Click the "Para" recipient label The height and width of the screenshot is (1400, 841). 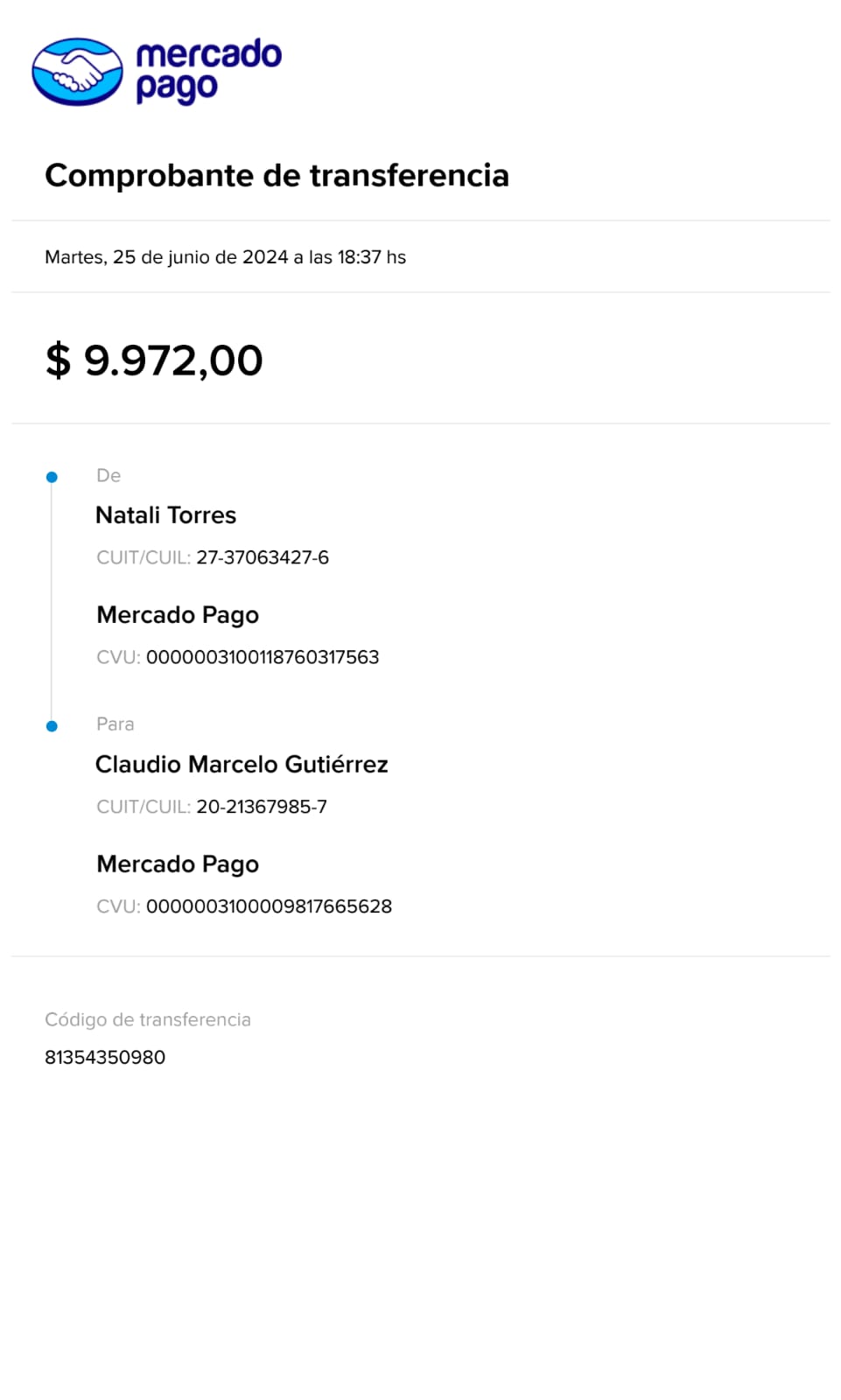point(115,724)
